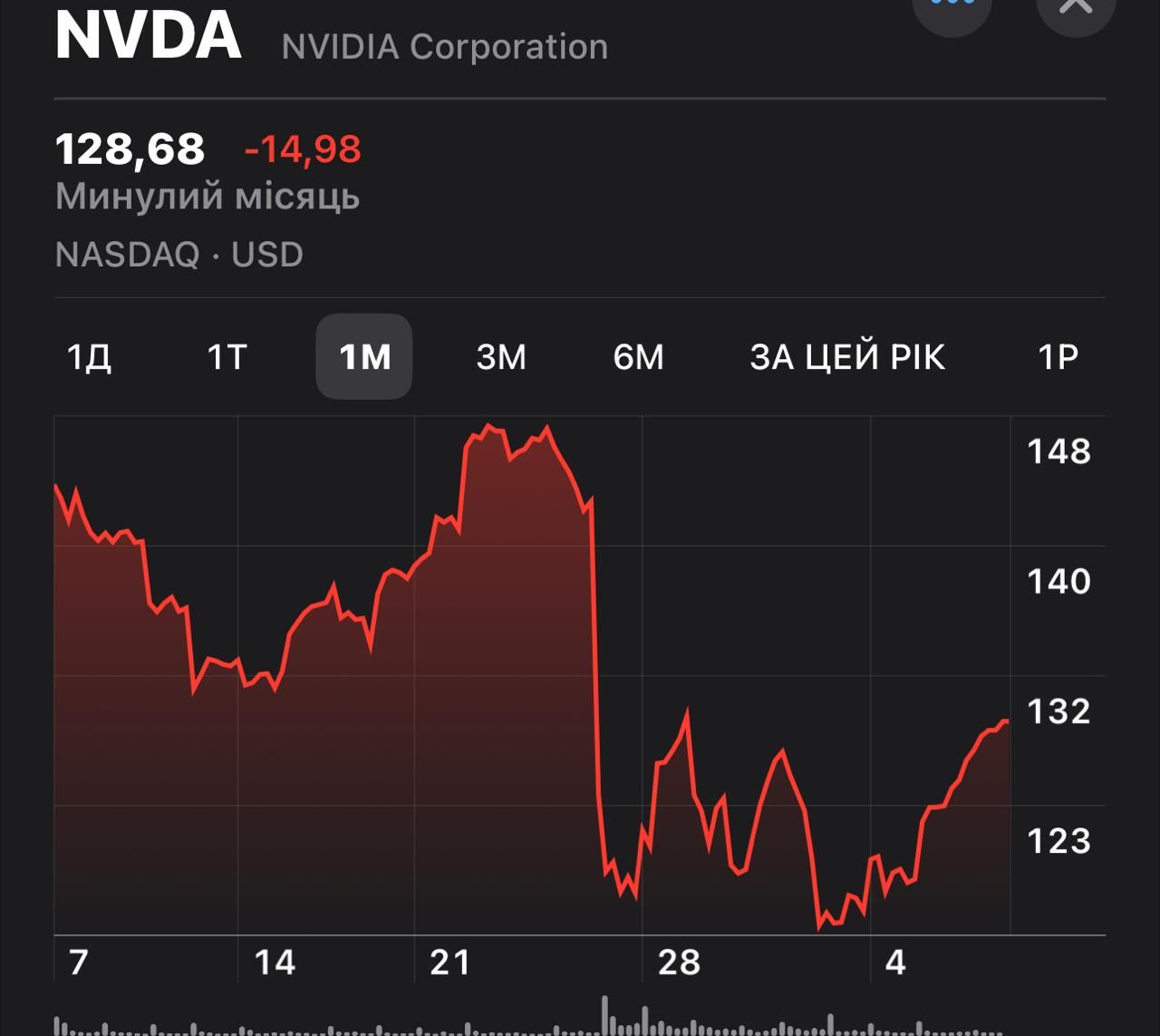
Task: Tap the date label 14 on axis
Action: 275,962
